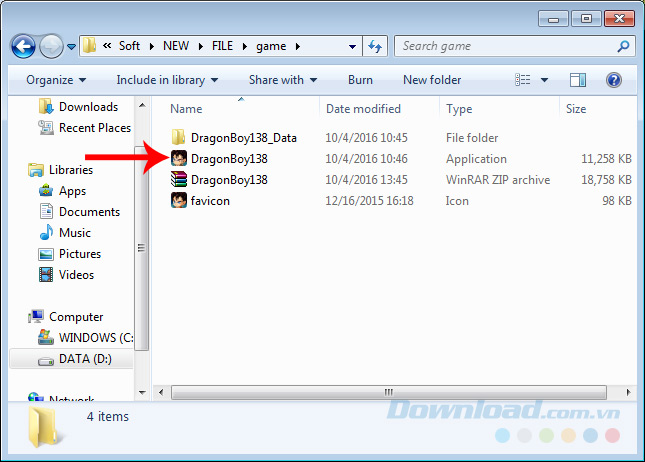Open the Pictures library

click(80, 254)
